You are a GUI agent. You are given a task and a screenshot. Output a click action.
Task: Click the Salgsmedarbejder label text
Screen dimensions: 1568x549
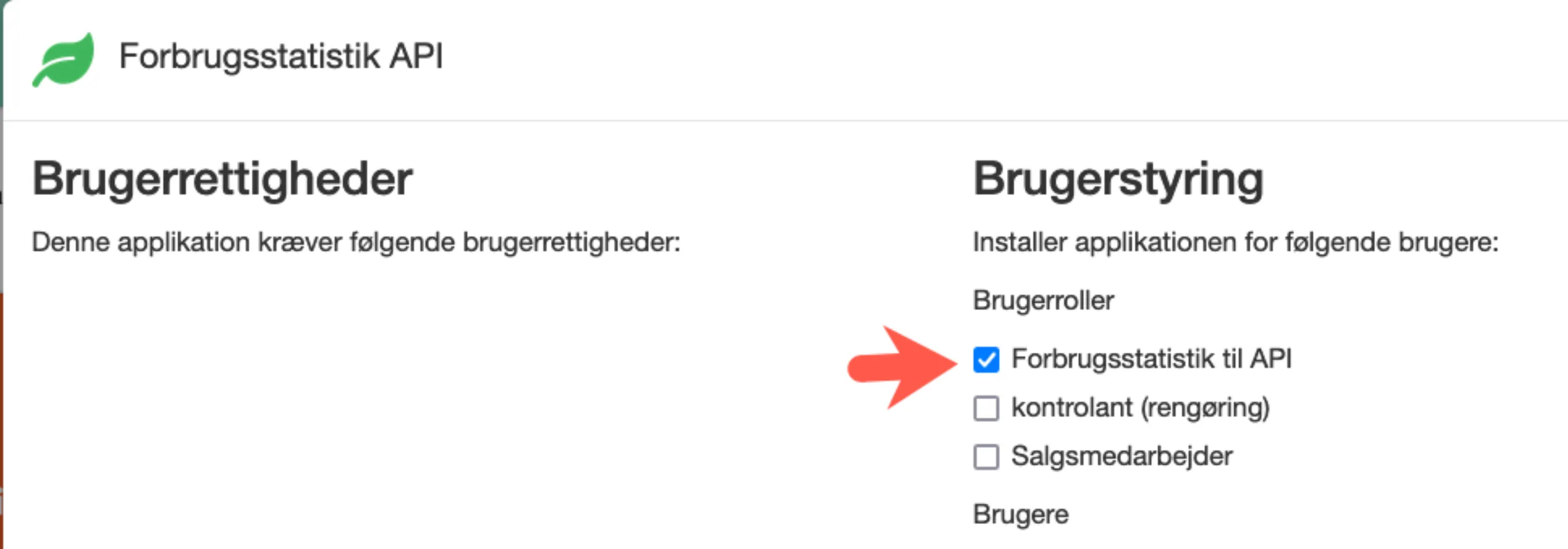click(1123, 457)
